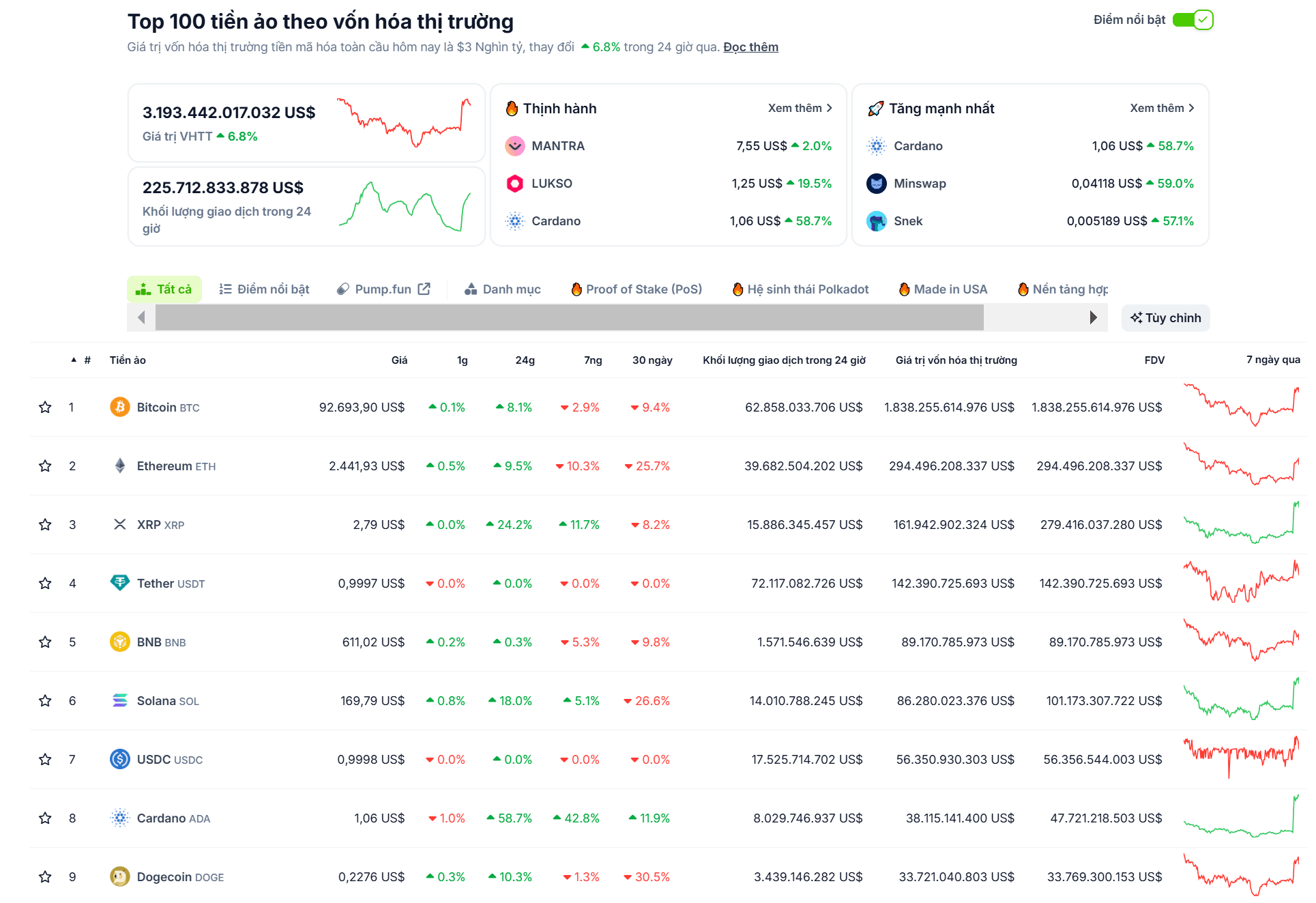Click the fire icon on Made in USA
Viewport: 1316px width, 903px height.
[905, 289]
